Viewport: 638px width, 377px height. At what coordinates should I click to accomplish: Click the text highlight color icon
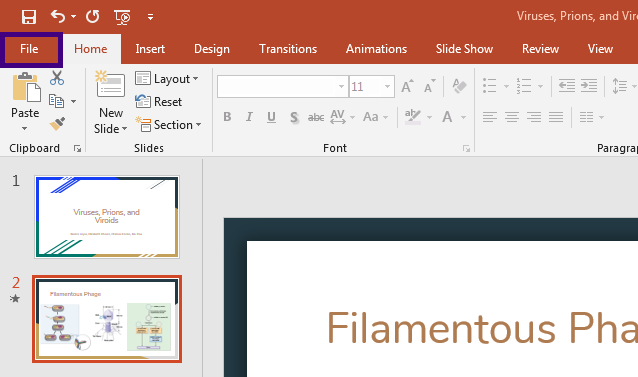(413, 117)
